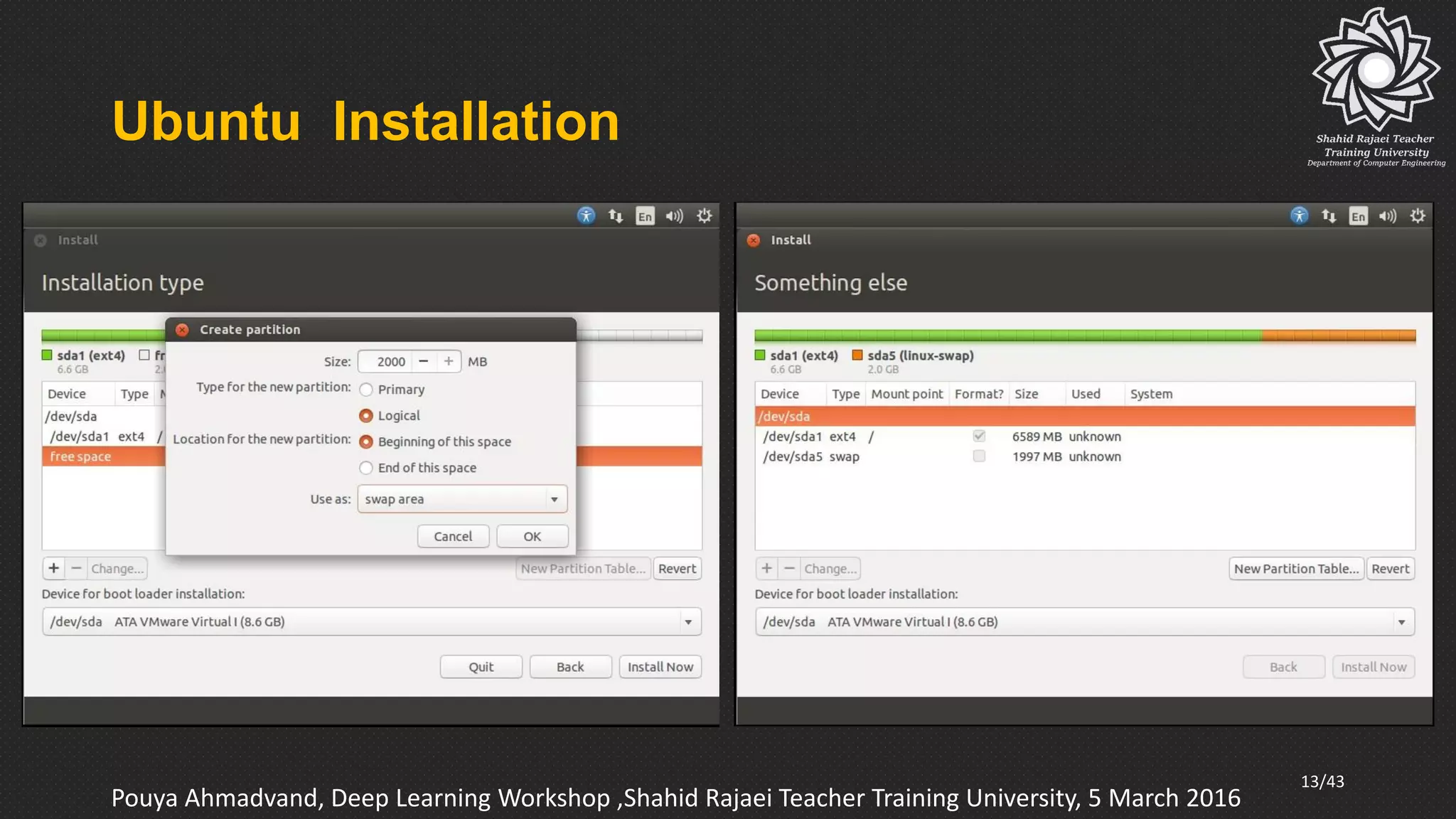This screenshot has height=819, width=1456.
Task: Open network indicator in left installer window
Action: [616, 215]
